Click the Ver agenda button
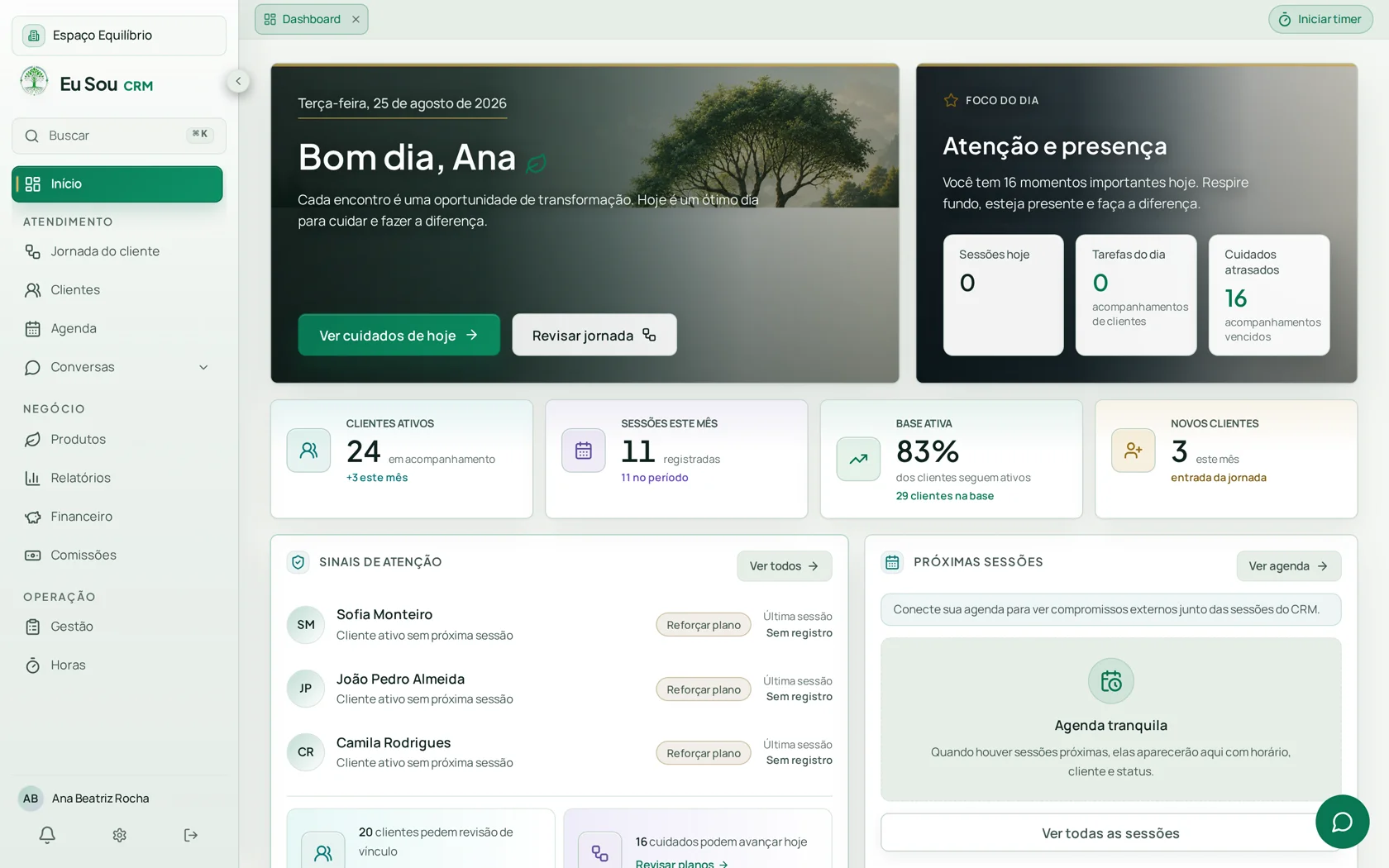1389x868 pixels. click(x=1288, y=566)
